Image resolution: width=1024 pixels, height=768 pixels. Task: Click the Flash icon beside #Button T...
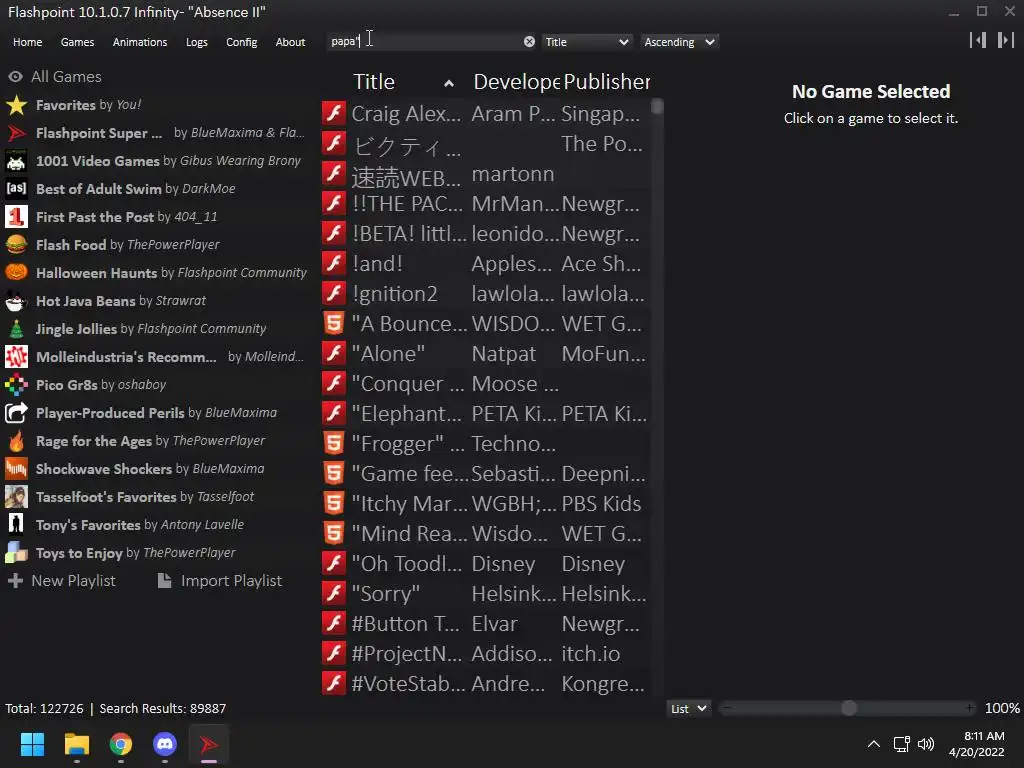pyautogui.click(x=334, y=624)
